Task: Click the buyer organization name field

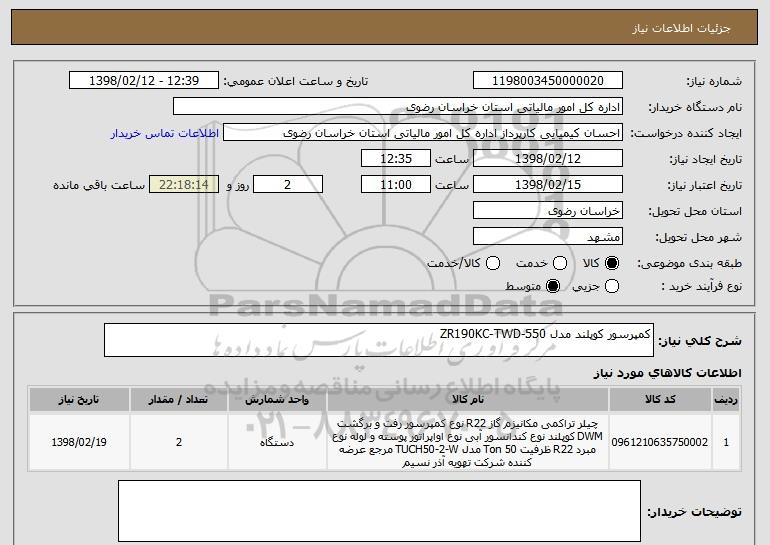Action: (398, 107)
